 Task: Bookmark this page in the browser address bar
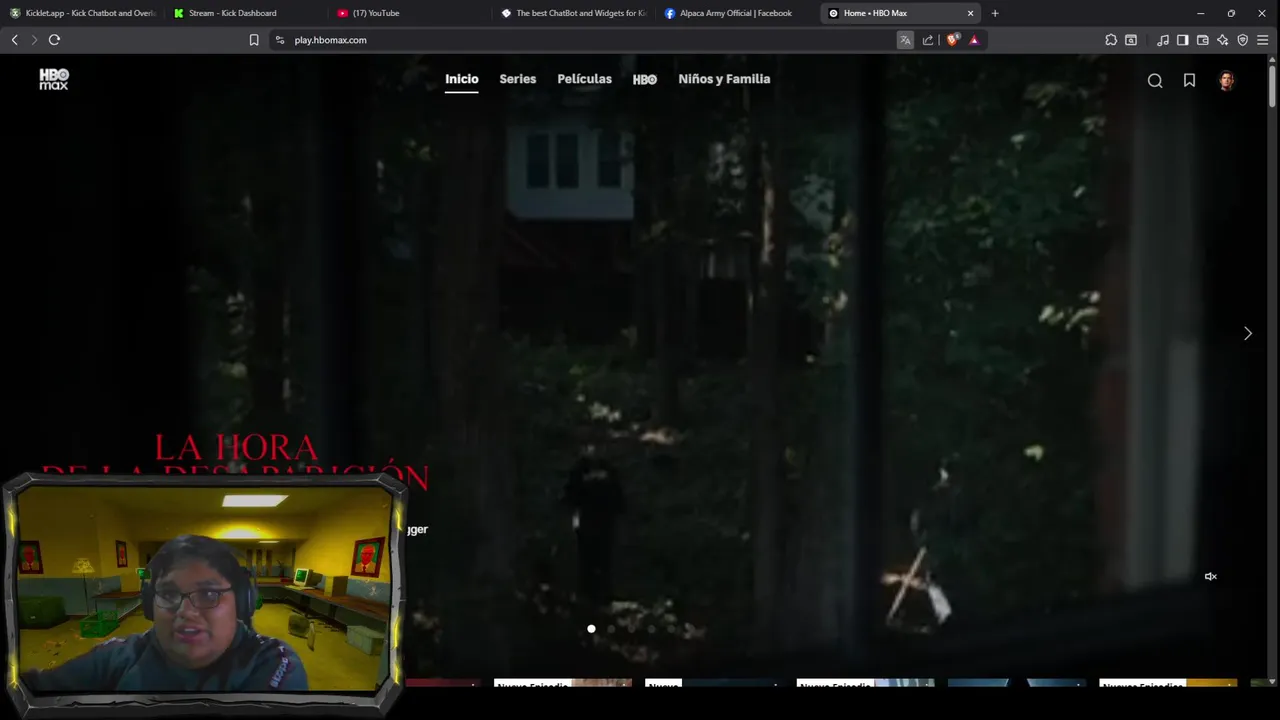click(254, 40)
